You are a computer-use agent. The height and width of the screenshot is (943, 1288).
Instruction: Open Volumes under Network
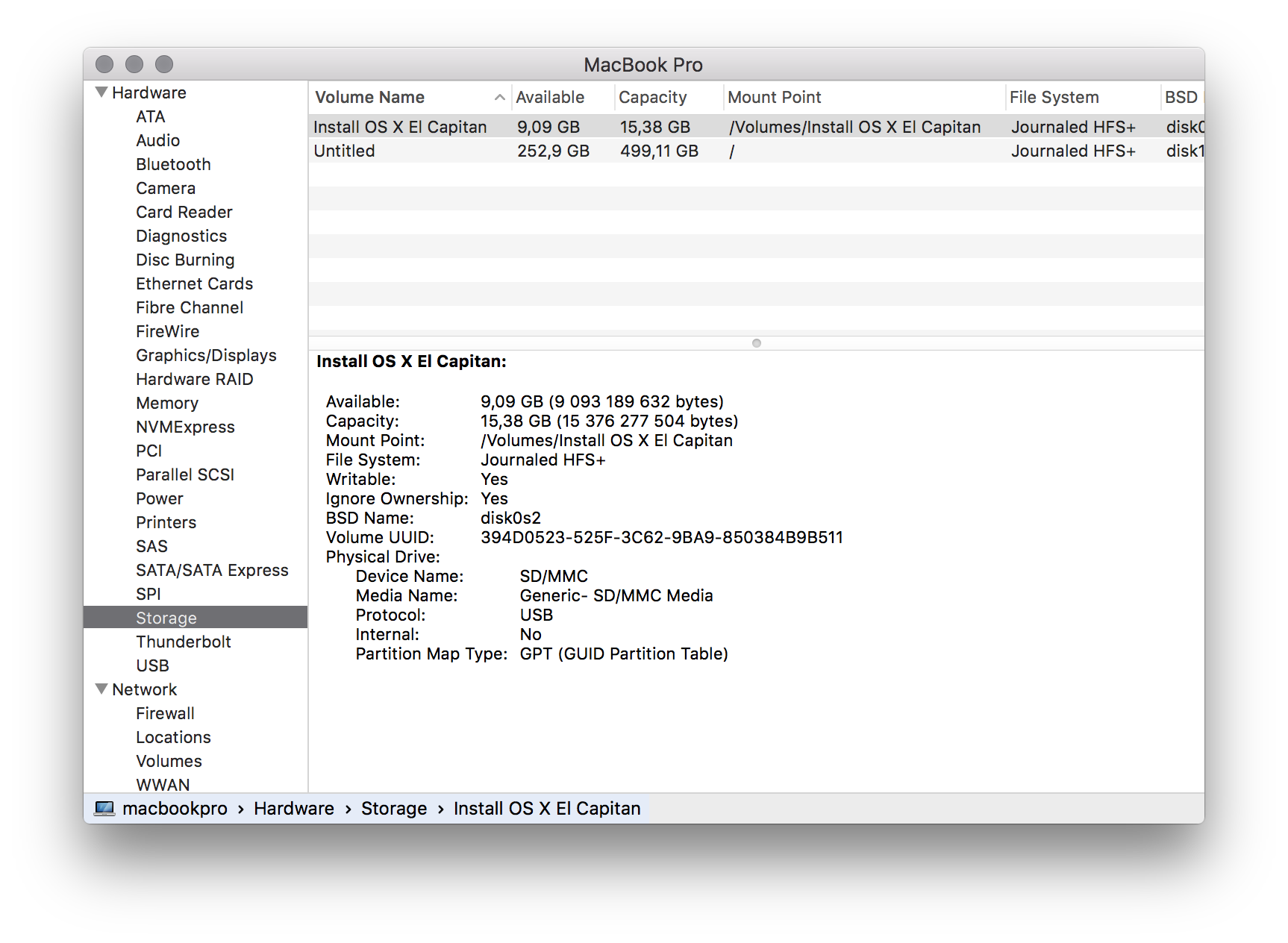tap(169, 761)
